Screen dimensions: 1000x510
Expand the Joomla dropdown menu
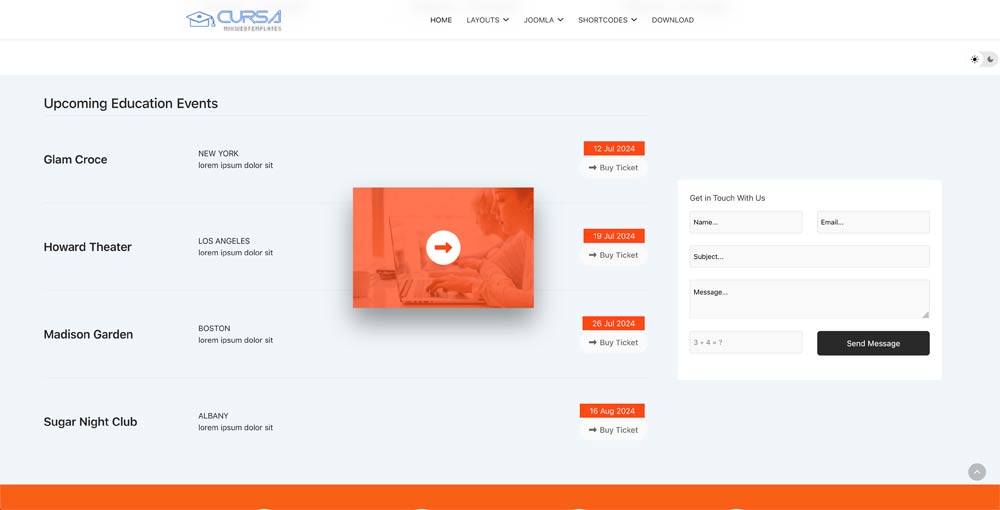click(543, 20)
